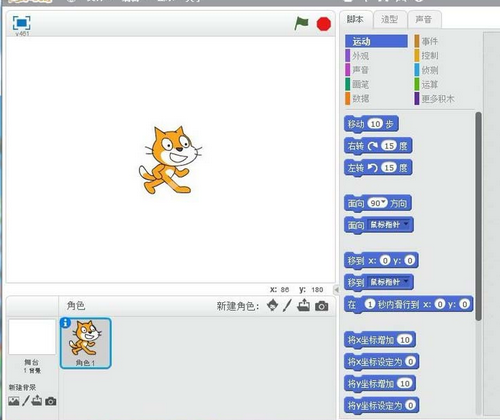
Task: Click step count field in 移动 block
Action: point(375,124)
